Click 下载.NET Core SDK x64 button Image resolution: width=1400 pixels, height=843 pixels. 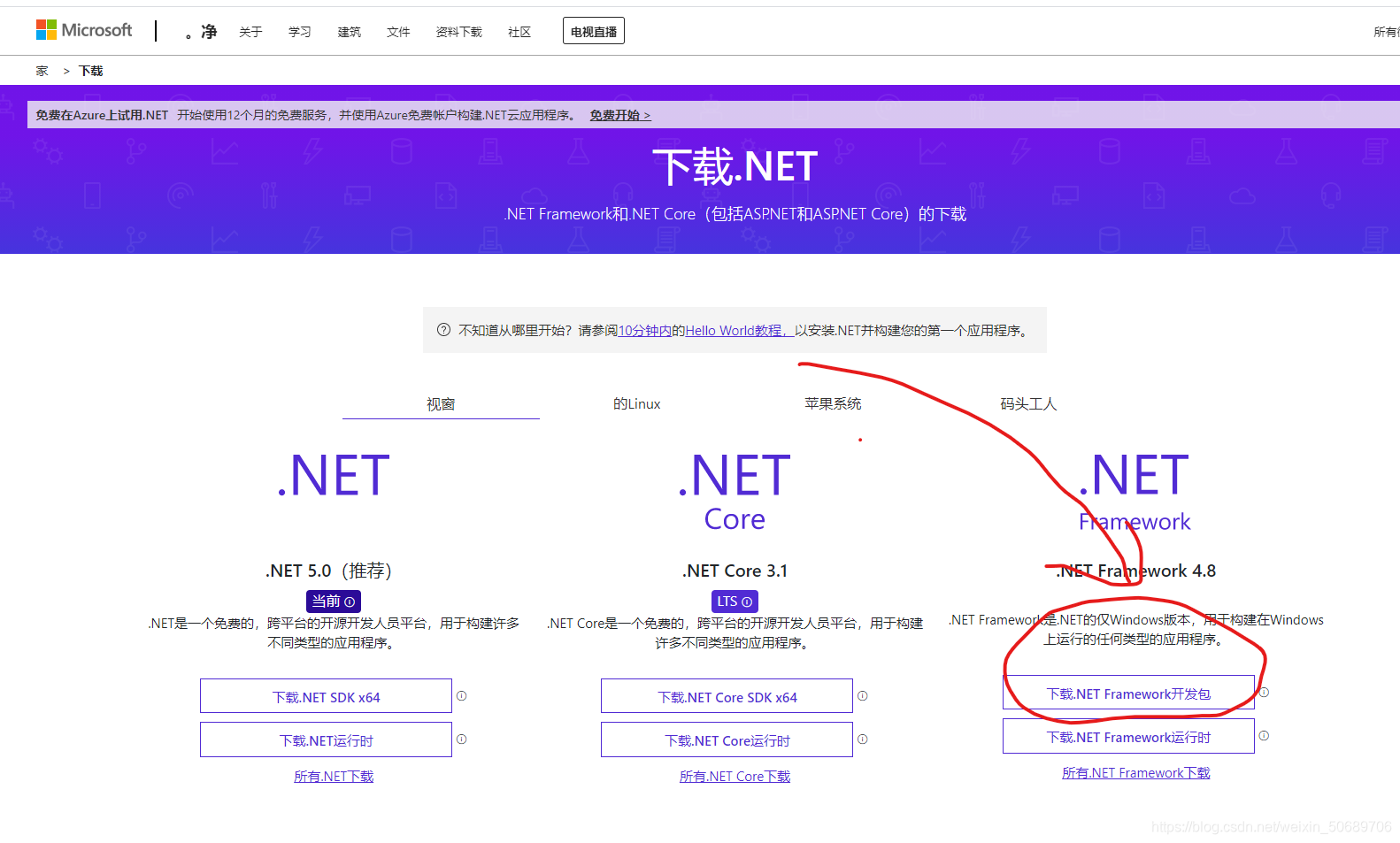[x=727, y=696]
